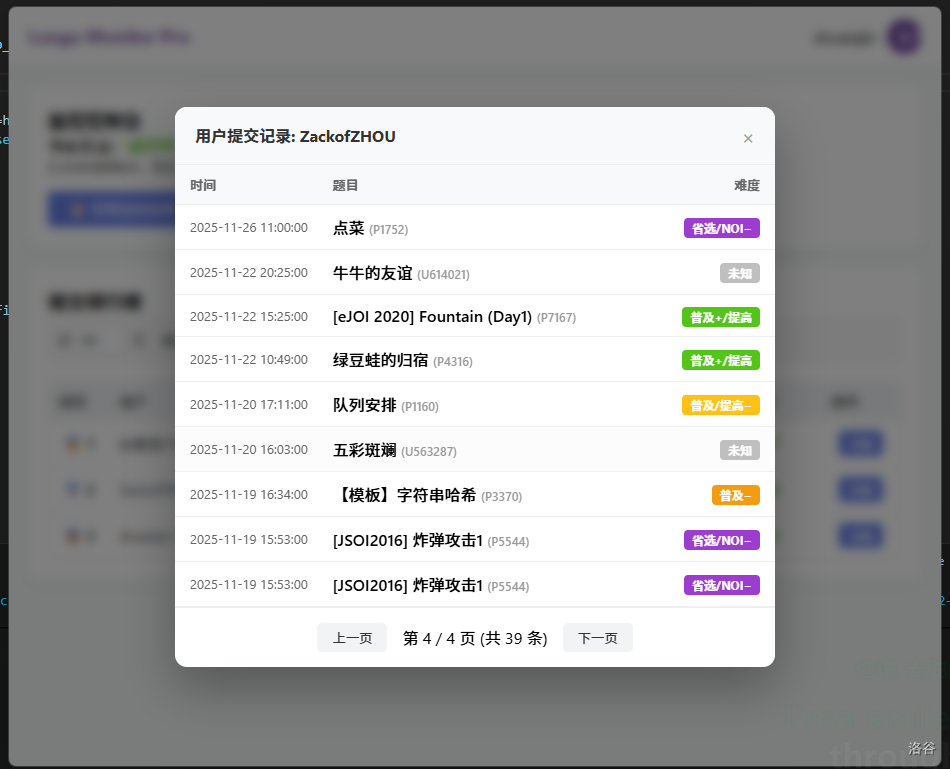
Task: Open the 五彩斑斓 problem entry
Action: (364, 451)
